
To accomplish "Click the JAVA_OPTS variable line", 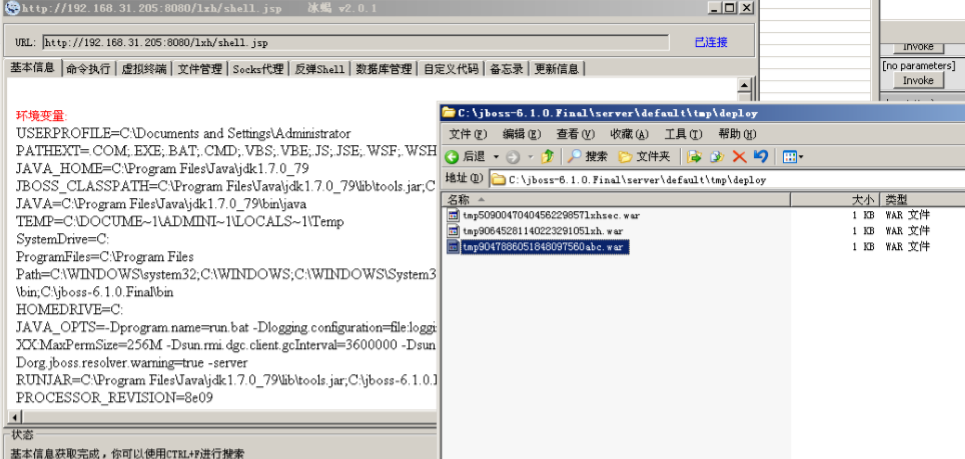I will click(226, 327).
